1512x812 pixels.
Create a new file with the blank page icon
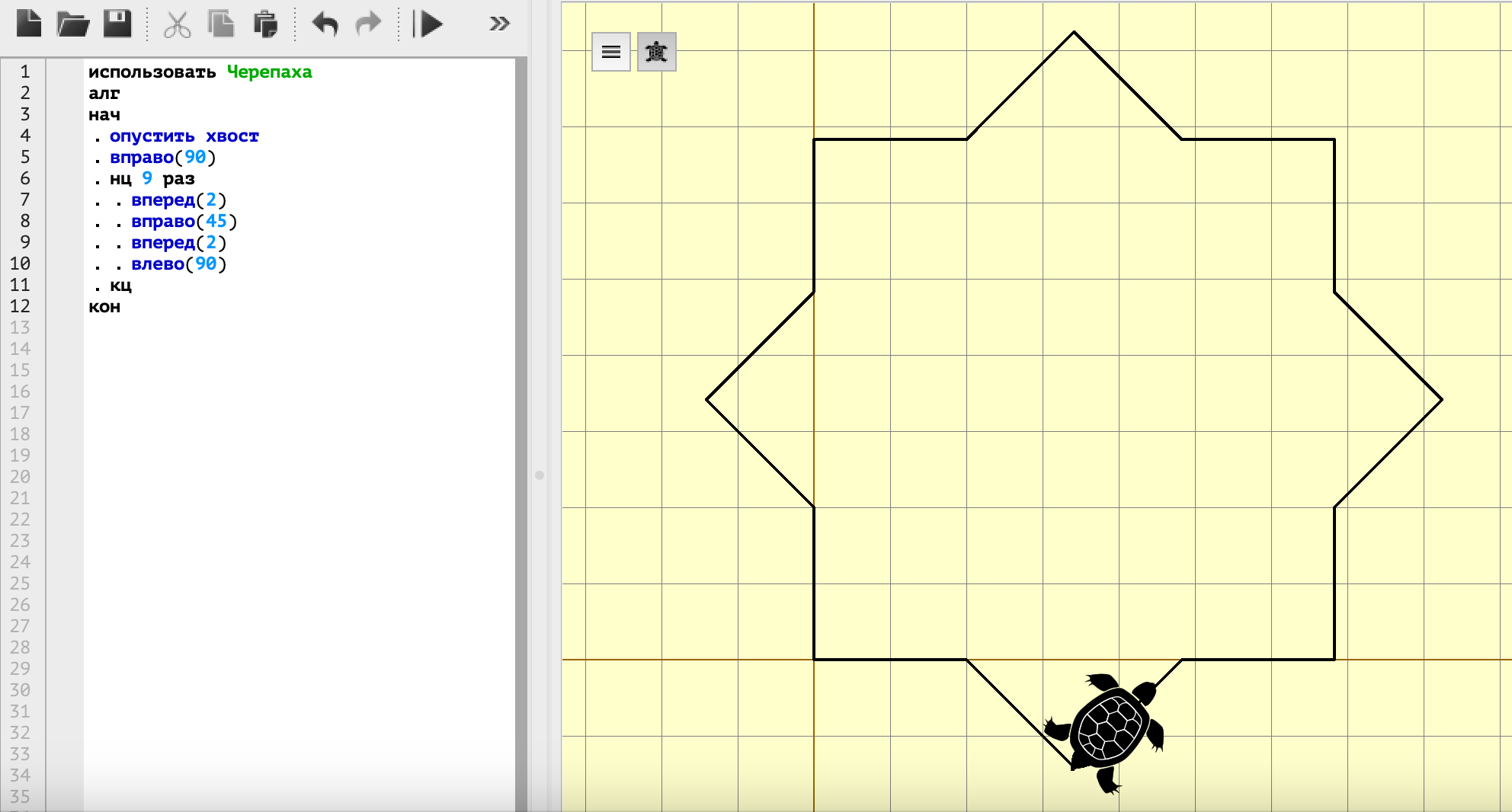(x=29, y=24)
